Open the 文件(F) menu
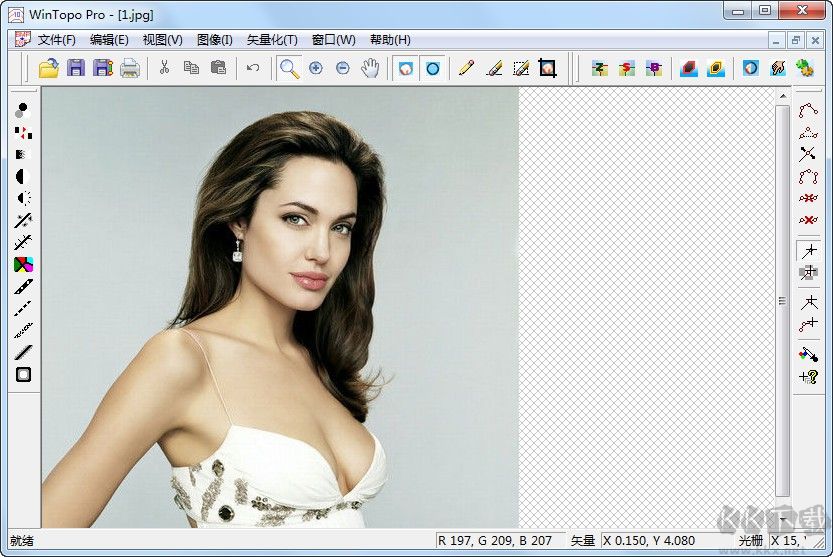833x557 pixels. point(56,40)
